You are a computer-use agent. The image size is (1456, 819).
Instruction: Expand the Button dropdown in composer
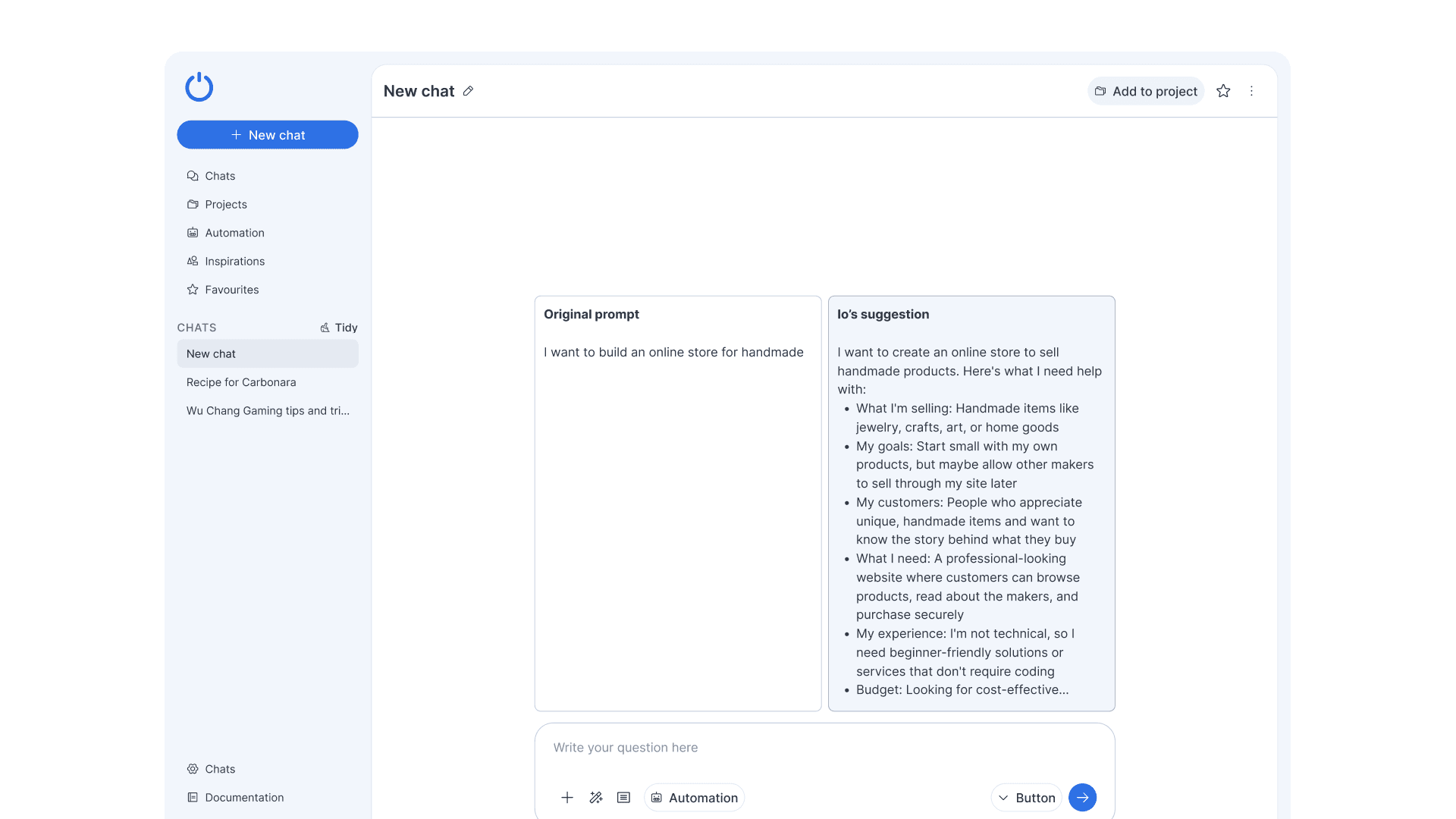coord(1026,797)
